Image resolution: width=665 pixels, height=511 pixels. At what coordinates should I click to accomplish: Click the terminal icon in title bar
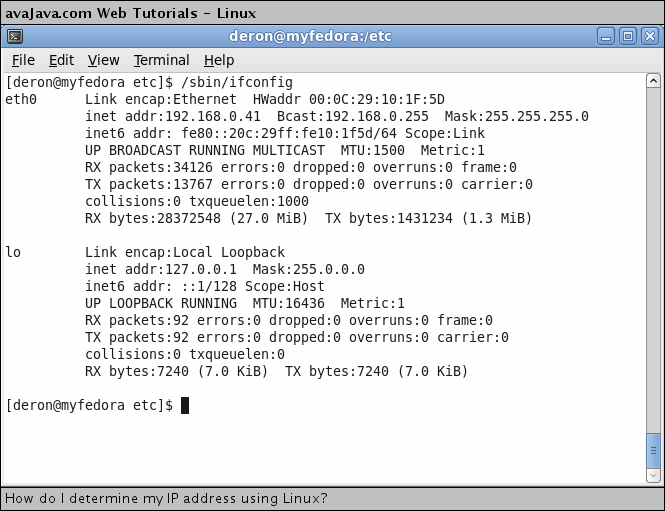pyautogui.click(x=15, y=36)
